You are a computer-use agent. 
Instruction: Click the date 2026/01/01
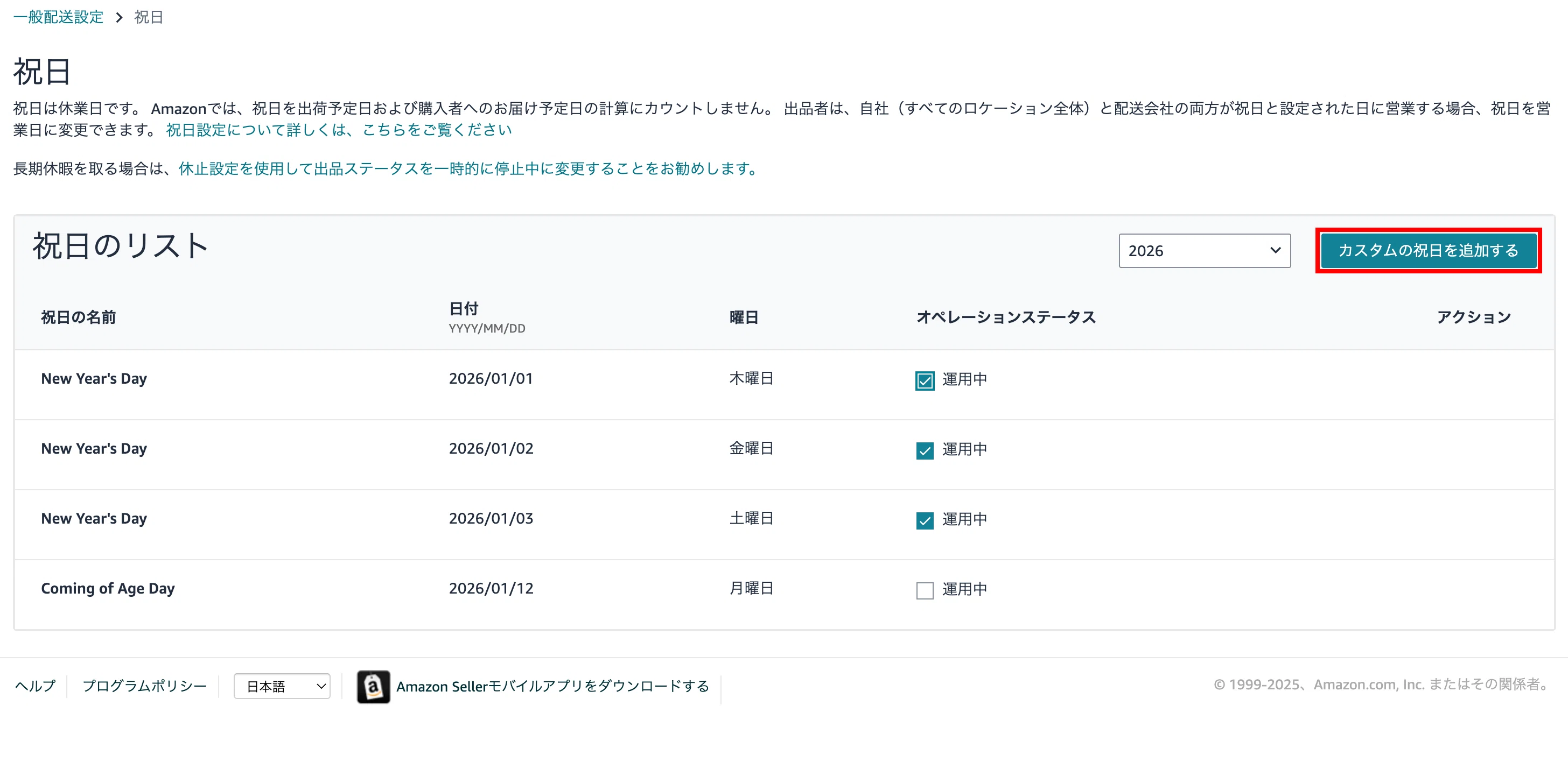(x=491, y=378)
